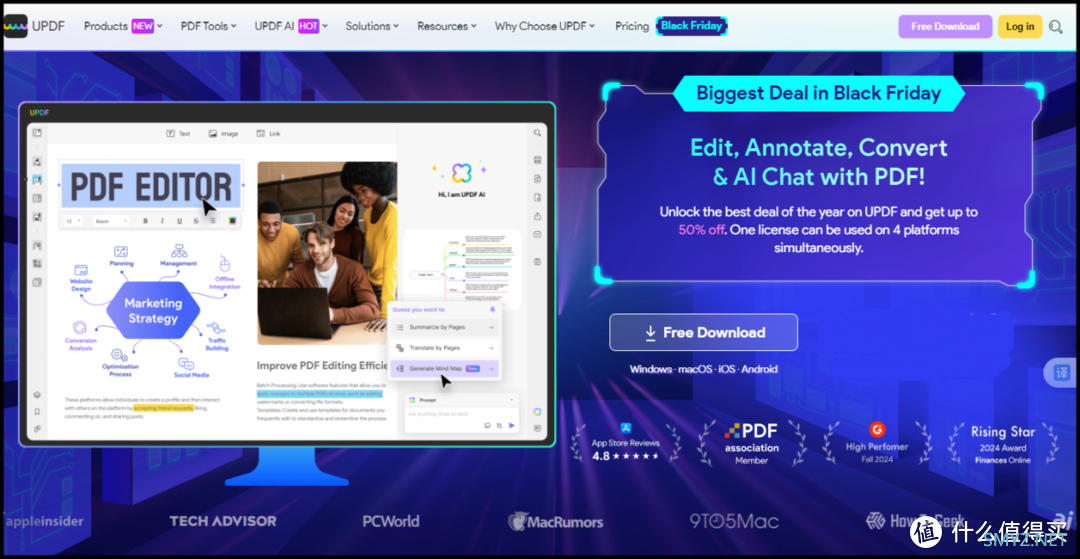Select the Text tool in app preview
Screen dimensions: 1080x559
[178, 134]
